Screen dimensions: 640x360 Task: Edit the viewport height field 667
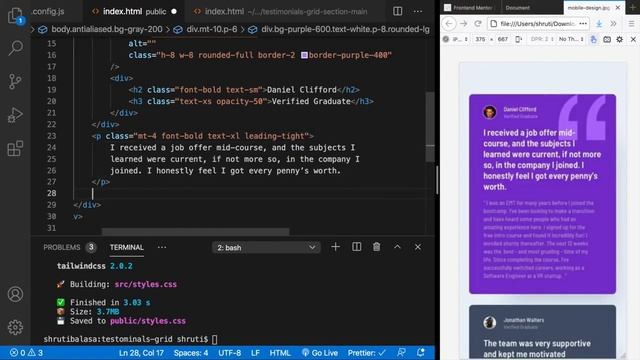click(502, 39)
